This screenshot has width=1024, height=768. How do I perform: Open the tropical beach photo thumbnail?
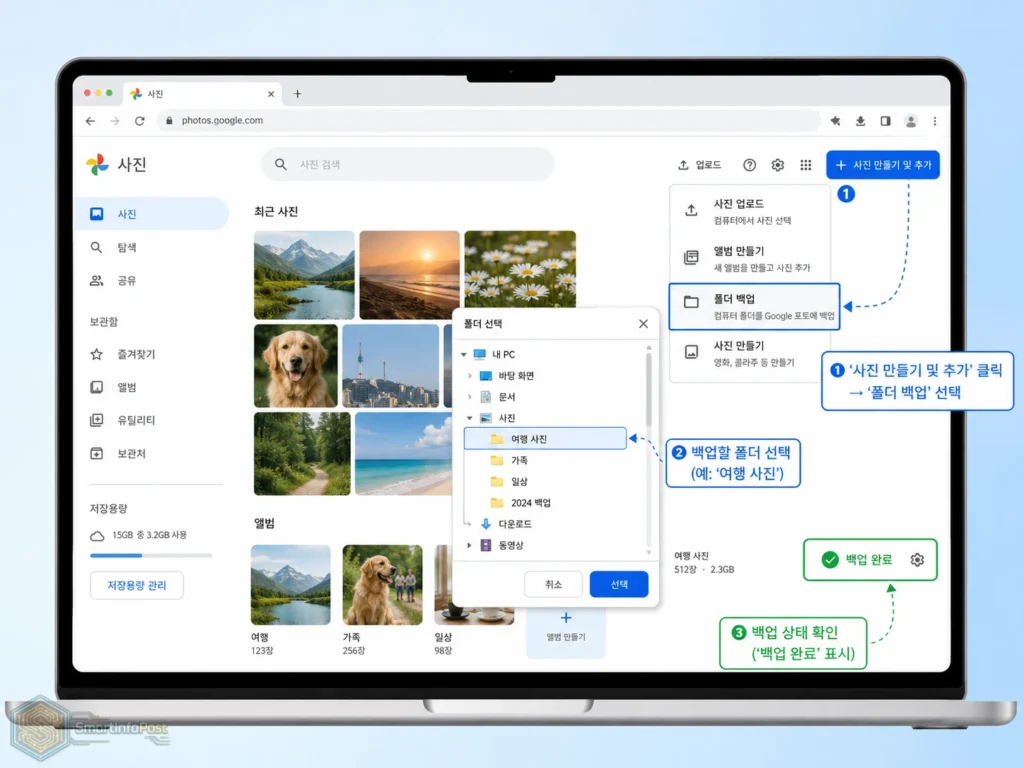pos(404,454)
